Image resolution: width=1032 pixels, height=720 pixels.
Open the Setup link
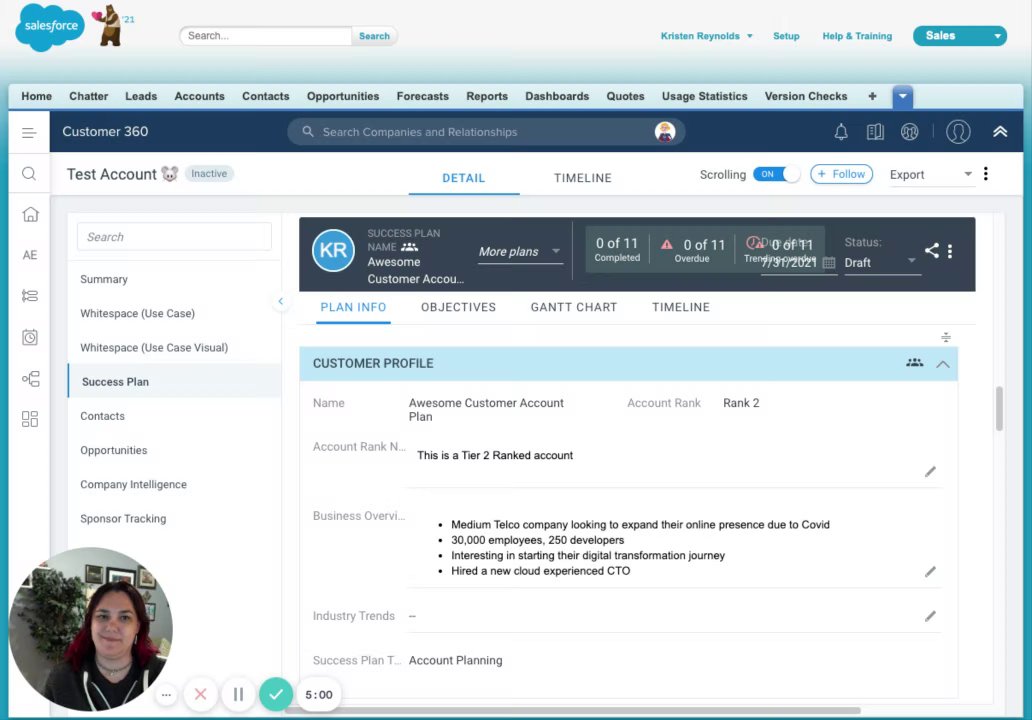click(x=786, y=36)
